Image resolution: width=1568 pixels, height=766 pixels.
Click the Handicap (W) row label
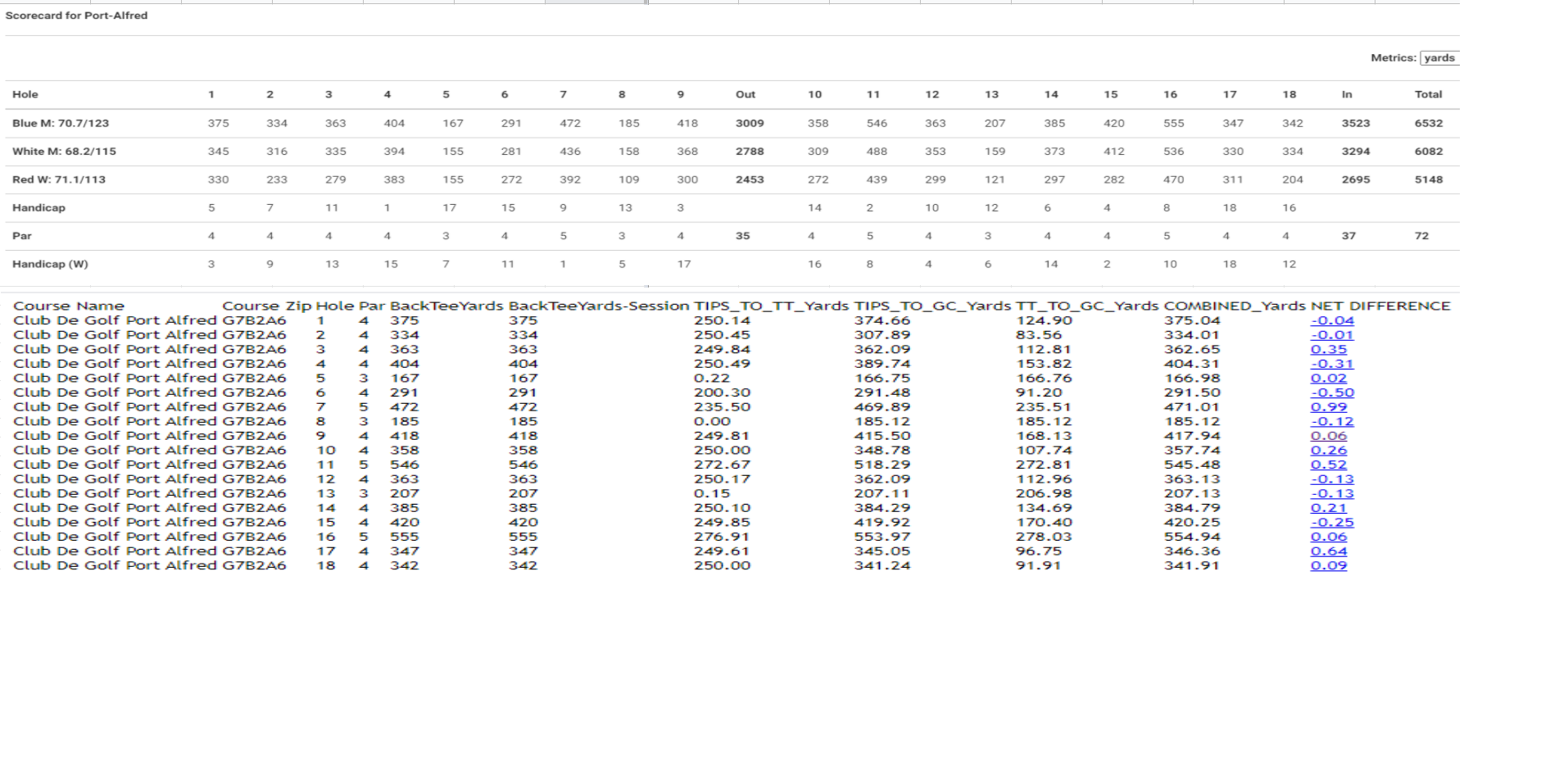coord(50,264)
